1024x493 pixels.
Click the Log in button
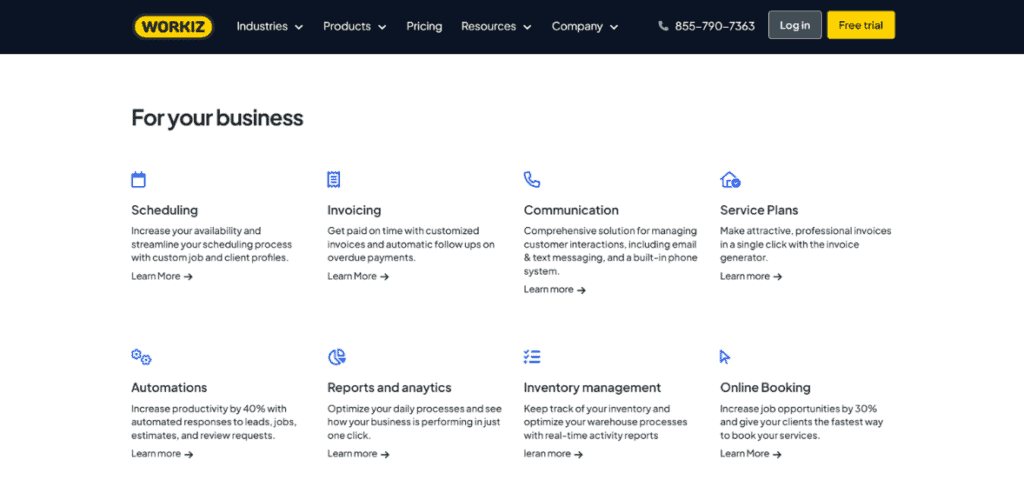point(795,25)
